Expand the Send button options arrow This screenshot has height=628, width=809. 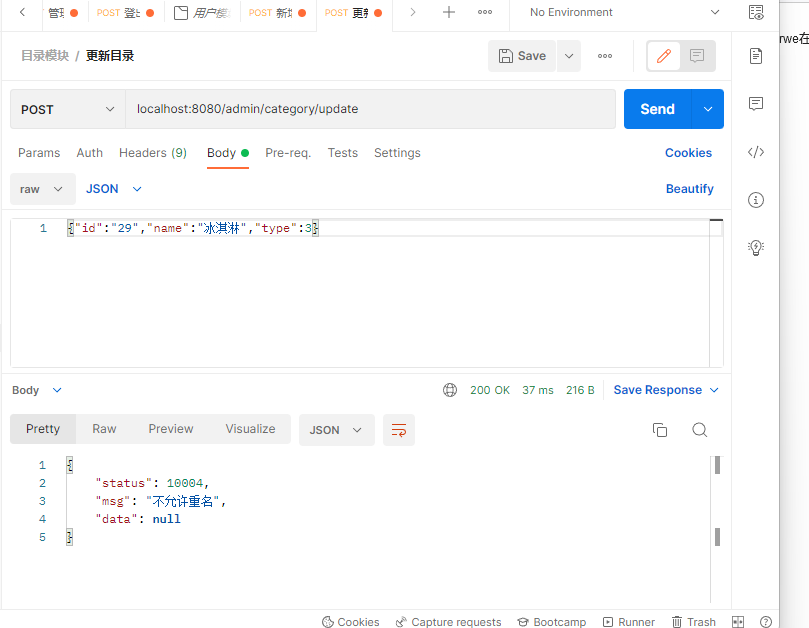point(708,109)
